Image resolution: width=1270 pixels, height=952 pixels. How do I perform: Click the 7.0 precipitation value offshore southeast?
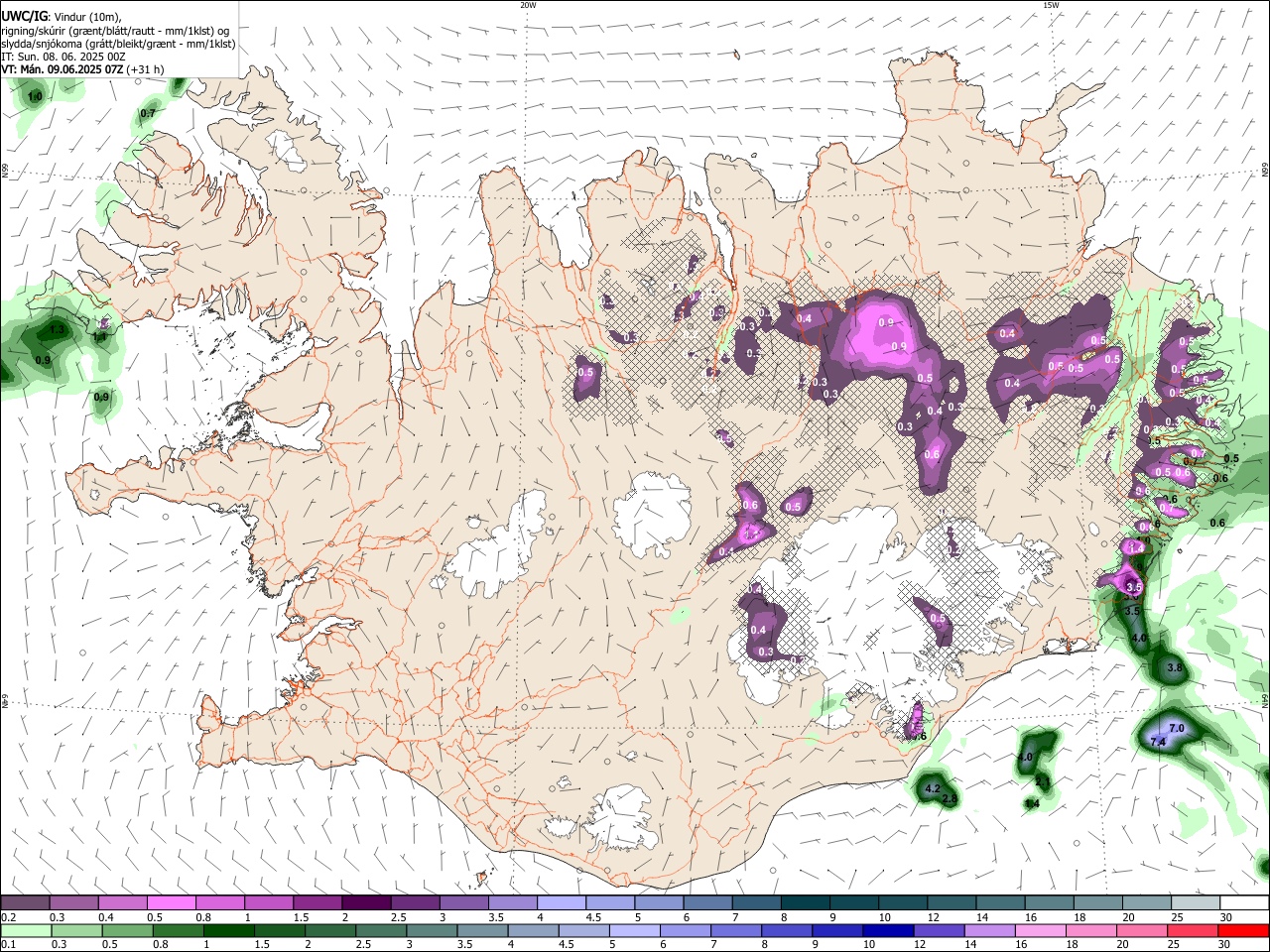pyautogui.click(x=1177, y=729)
